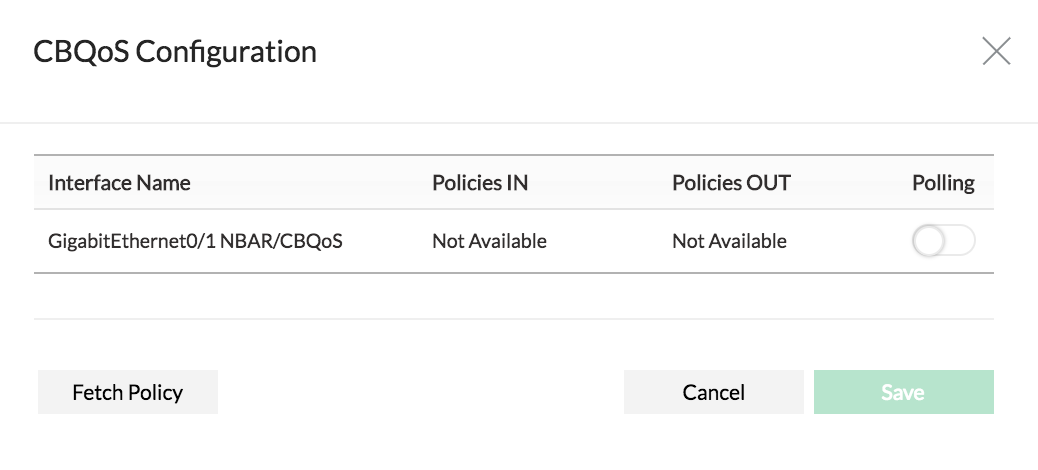Click blank footer area between Fetch Policy and Cancel
The image size is (1038, 470).
pyautogui.click(x=420, y=392)
